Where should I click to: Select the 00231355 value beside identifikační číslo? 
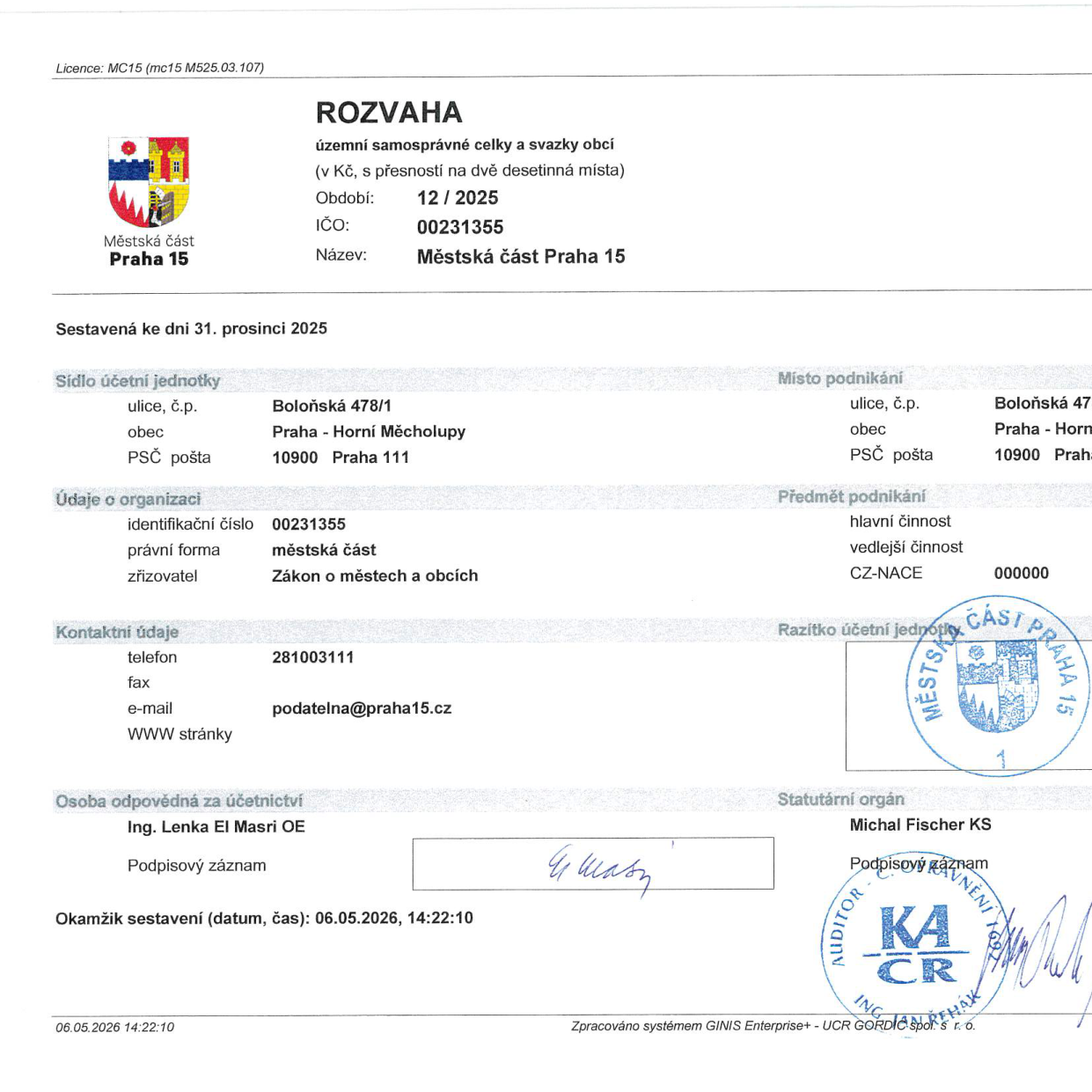[x=309, y=524]
